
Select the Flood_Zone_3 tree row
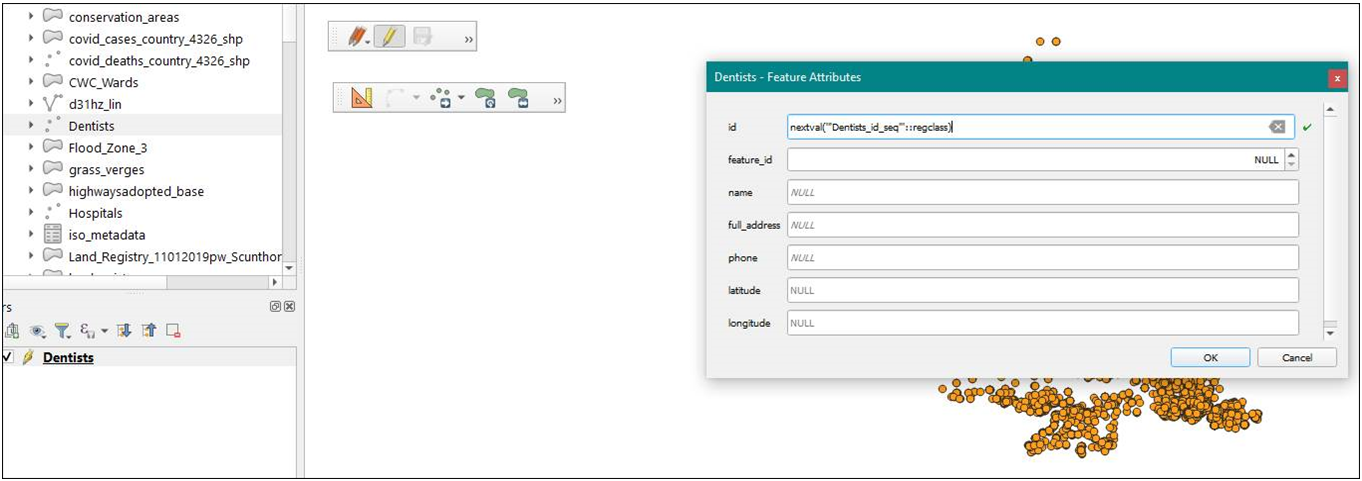click(140, 148)
